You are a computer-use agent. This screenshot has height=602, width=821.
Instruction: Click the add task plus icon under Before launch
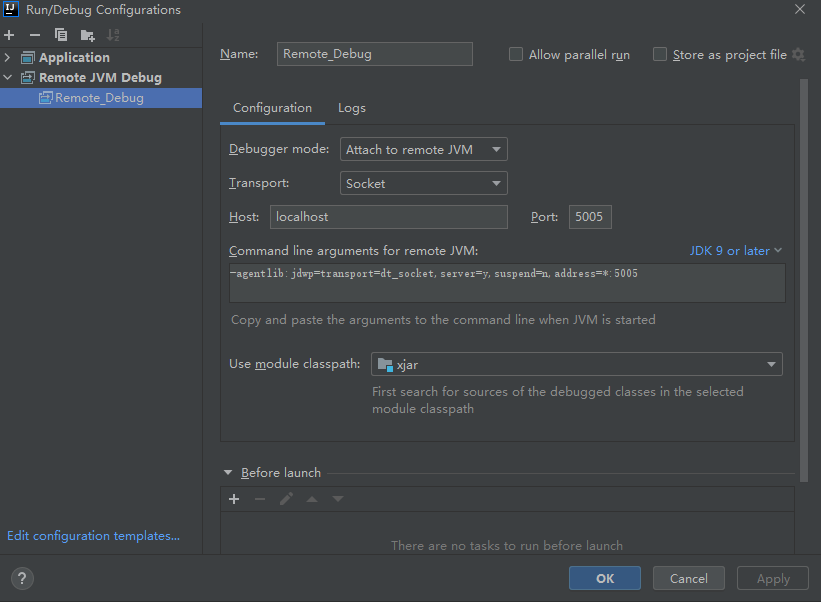pyautogui.click(x=234, y=499)
